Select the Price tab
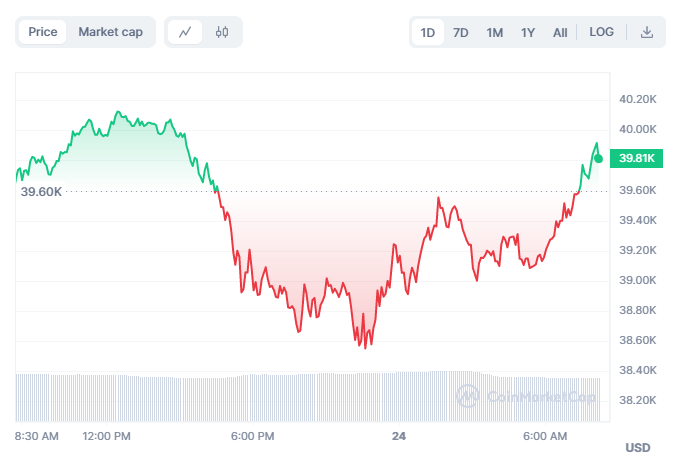The height and width of the screenshot is (474, 677). [x=43, y=32]
